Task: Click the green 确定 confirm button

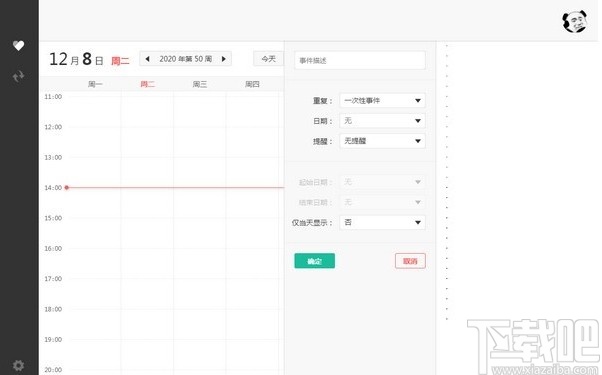Action: [314, 261]
